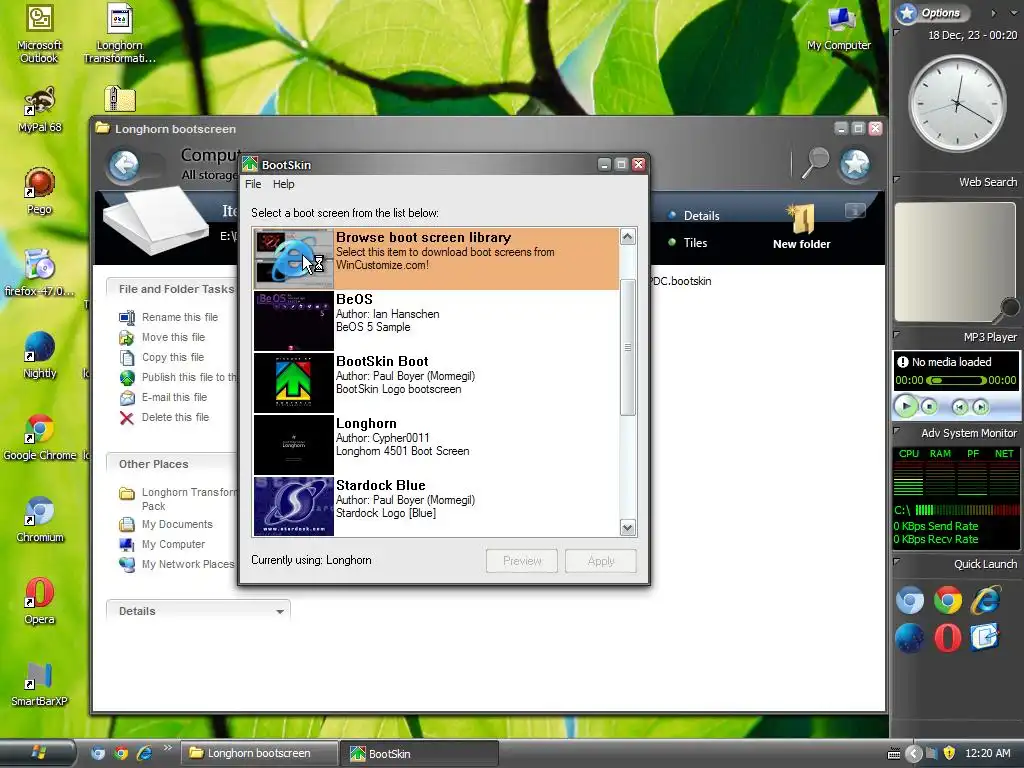This screenshot has width=1024, height=768.
Task: Collapse the MP3 Player sidebar panel
Action: [897, 334]
